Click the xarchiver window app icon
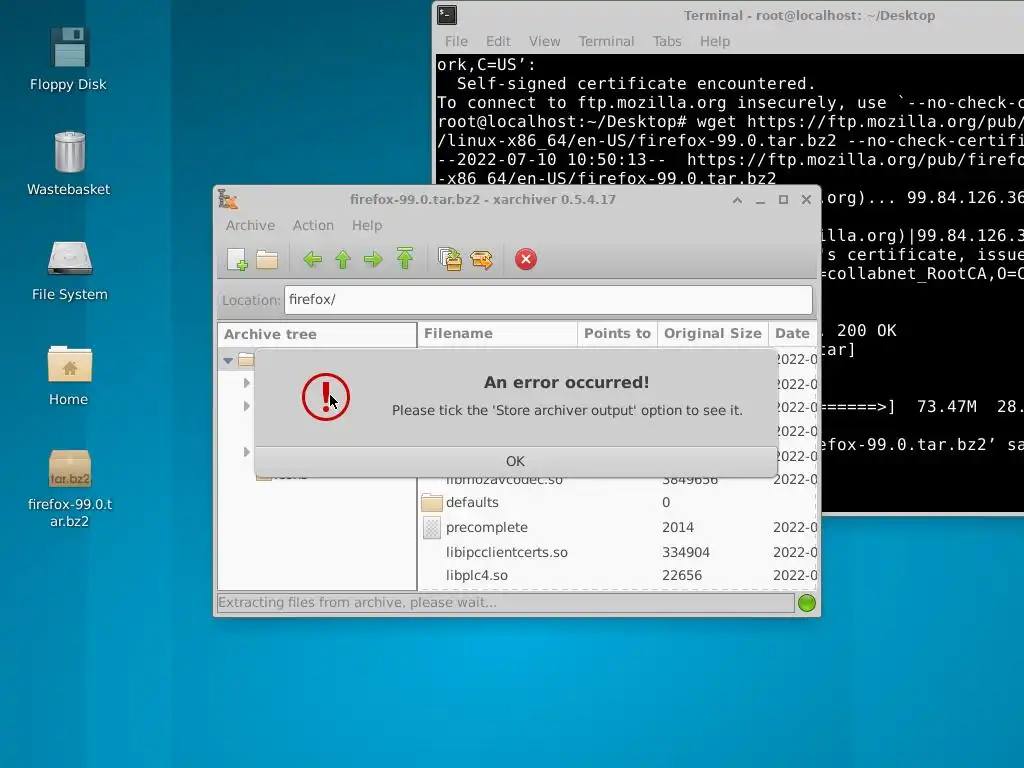The image size is (1024, 768). (228, 199)
